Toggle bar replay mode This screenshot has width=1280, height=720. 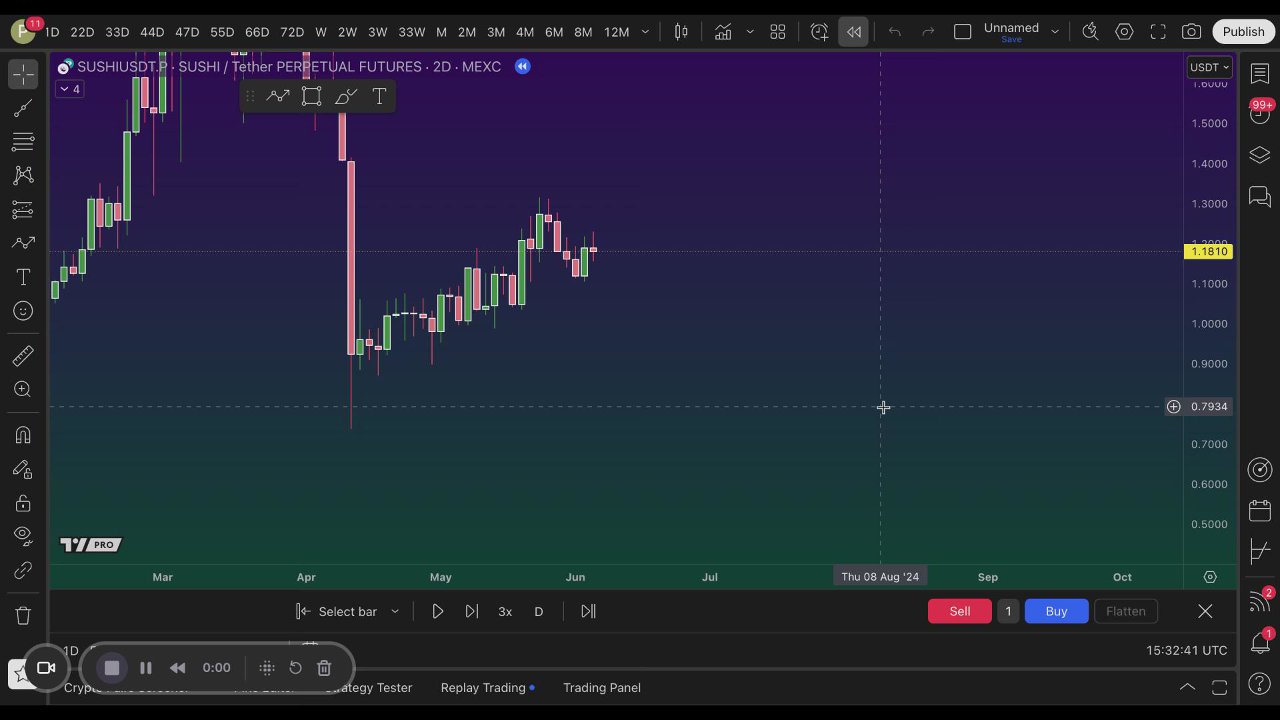pyautogui.click(x=853, y=32)
